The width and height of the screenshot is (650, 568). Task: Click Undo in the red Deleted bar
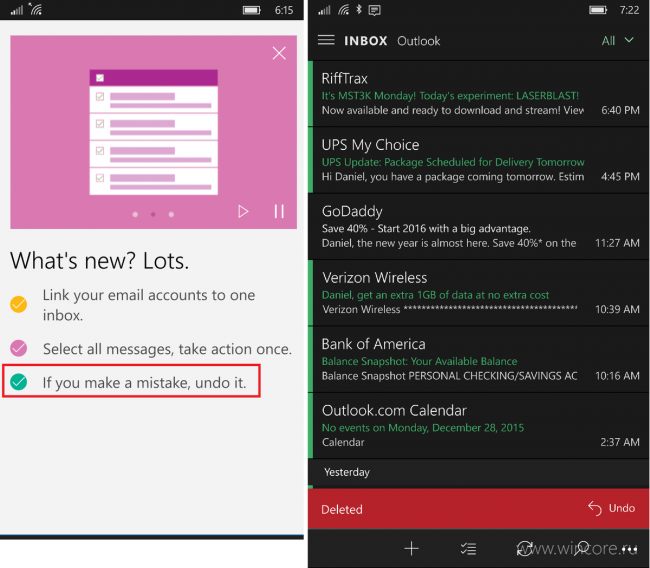[x=611, y=508]
